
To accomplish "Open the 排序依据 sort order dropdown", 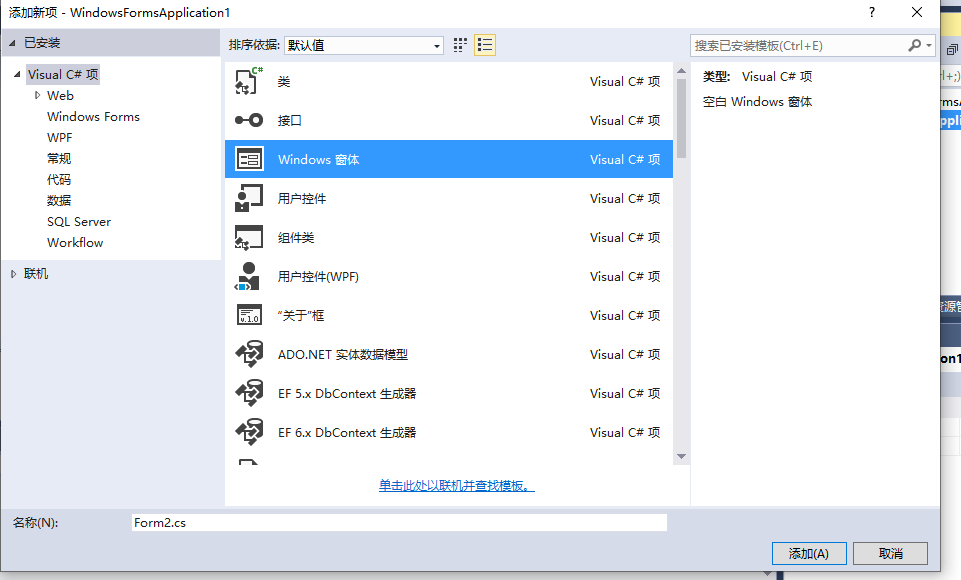I will pos(437,45).
